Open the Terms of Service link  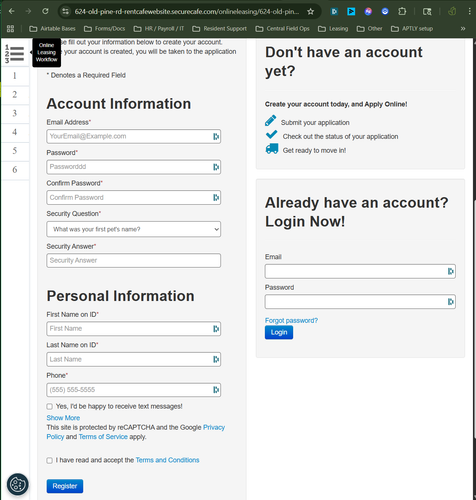103,437
